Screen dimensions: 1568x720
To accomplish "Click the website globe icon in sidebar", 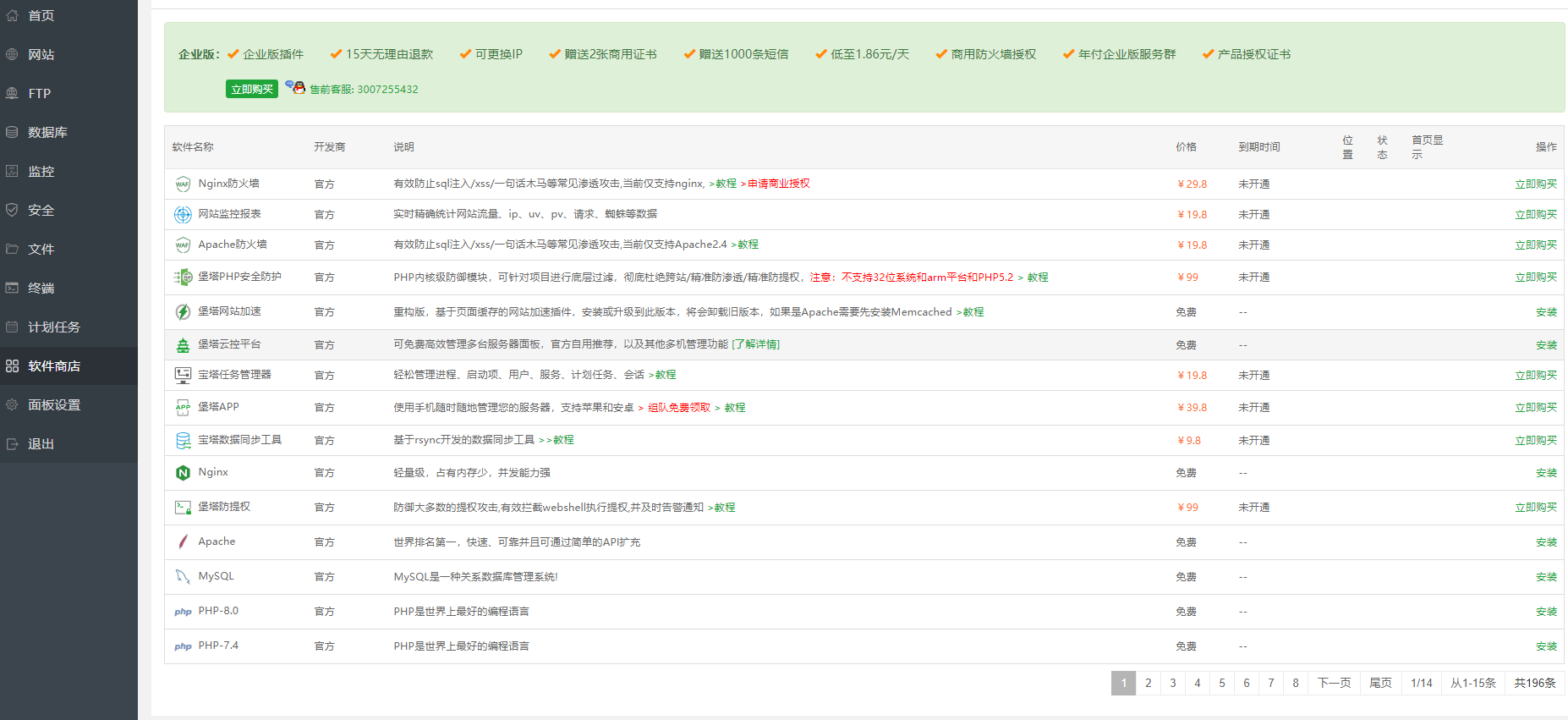I will pyautogui.click(x=12, y=54).
